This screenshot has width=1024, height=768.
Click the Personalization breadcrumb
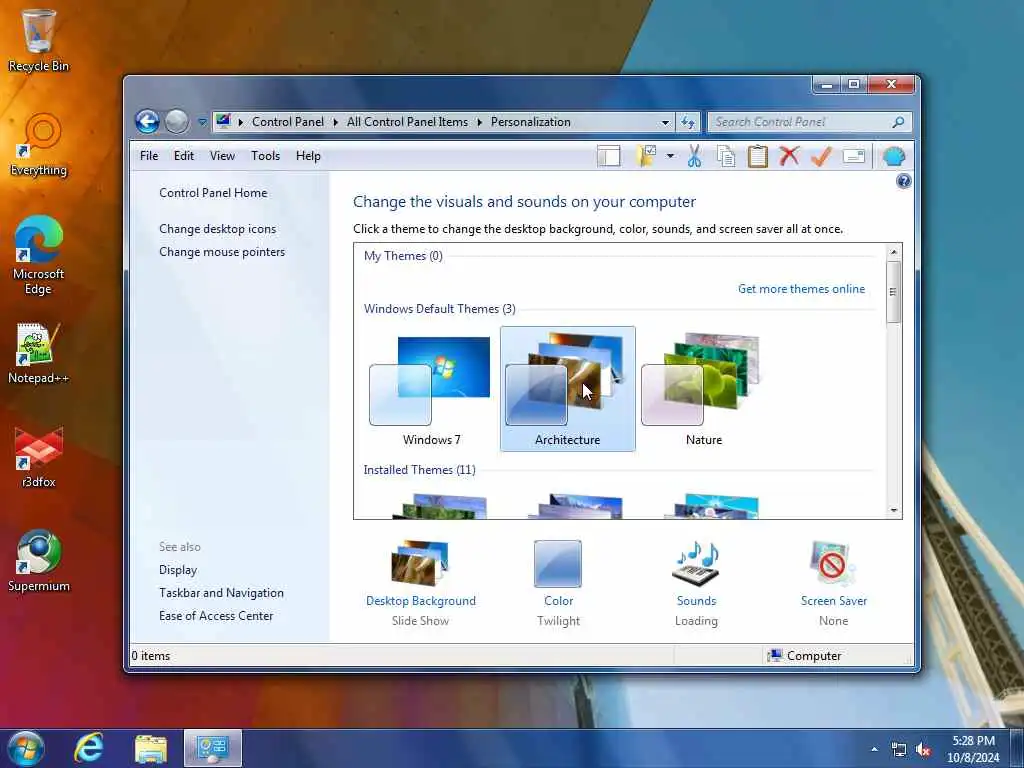(x=530, y=122)
